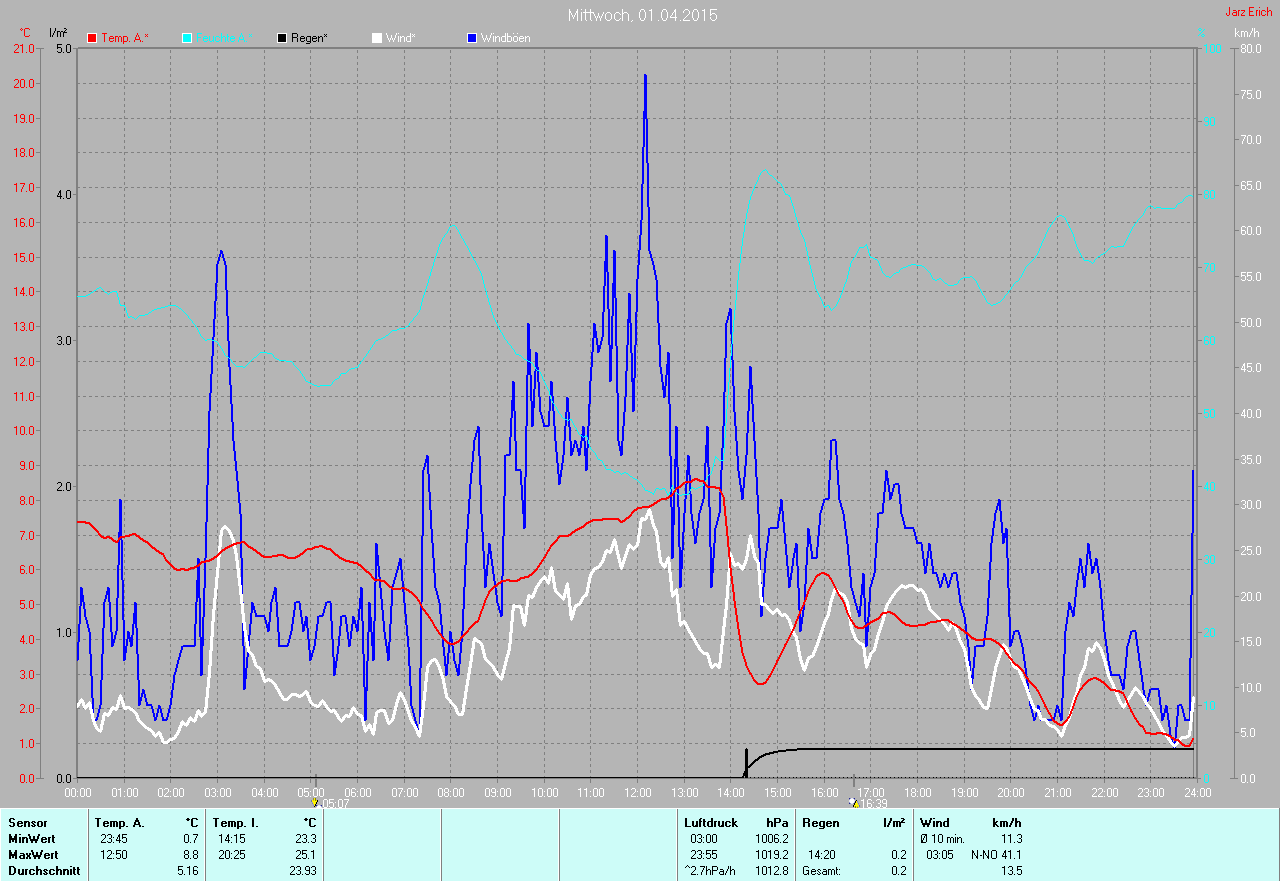Click the sunset marker at 16:39
Image resolution: width=1280 pixels, height=881 pixels.
coord(853,802)
